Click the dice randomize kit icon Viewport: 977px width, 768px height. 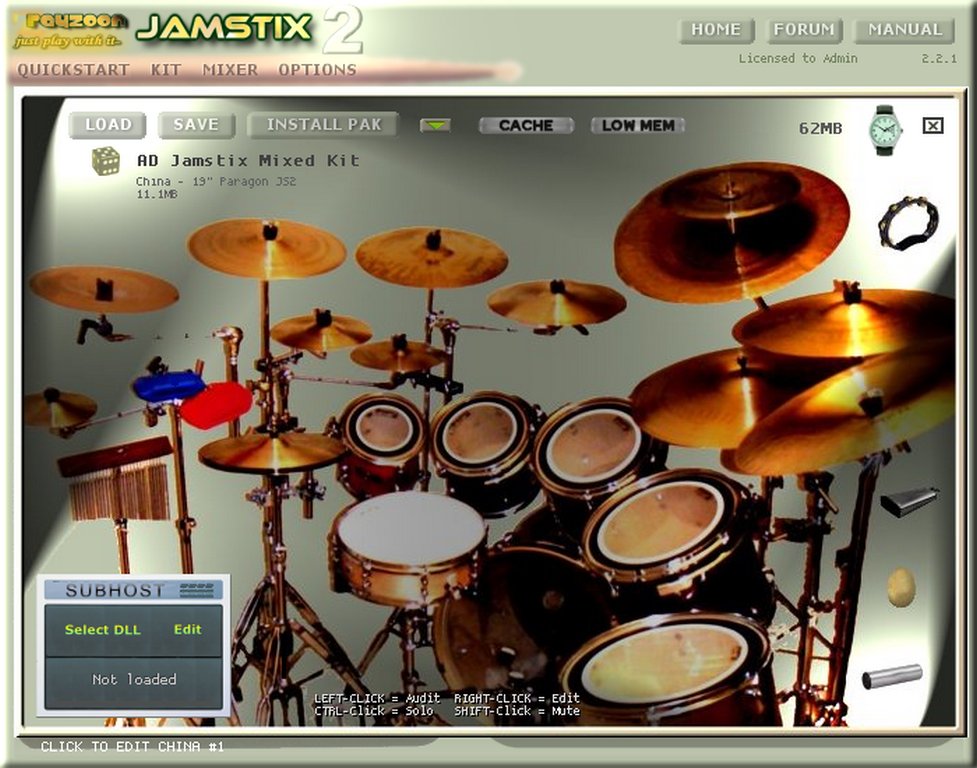point(106,161)
